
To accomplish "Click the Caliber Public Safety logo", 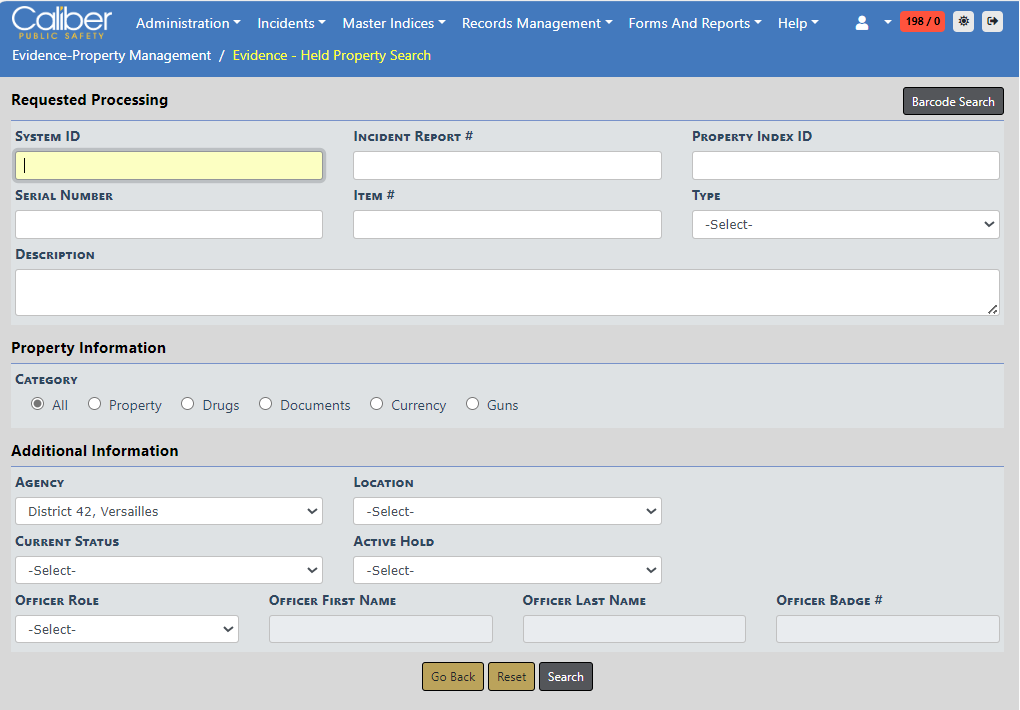I will pyautogui.click(x=62, y=22).
